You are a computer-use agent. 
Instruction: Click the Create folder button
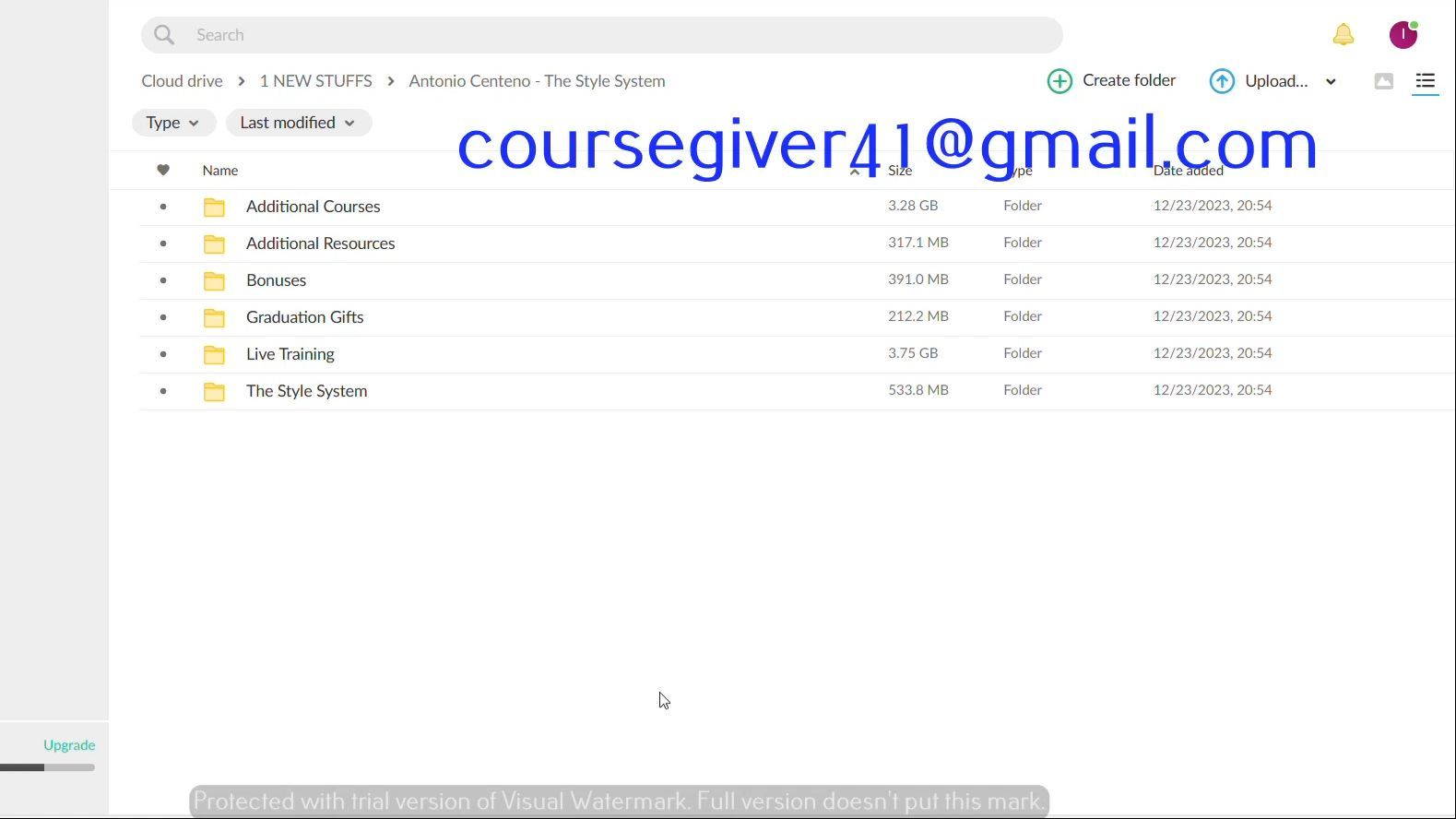pyautogui.click(x=1112, y=81)
